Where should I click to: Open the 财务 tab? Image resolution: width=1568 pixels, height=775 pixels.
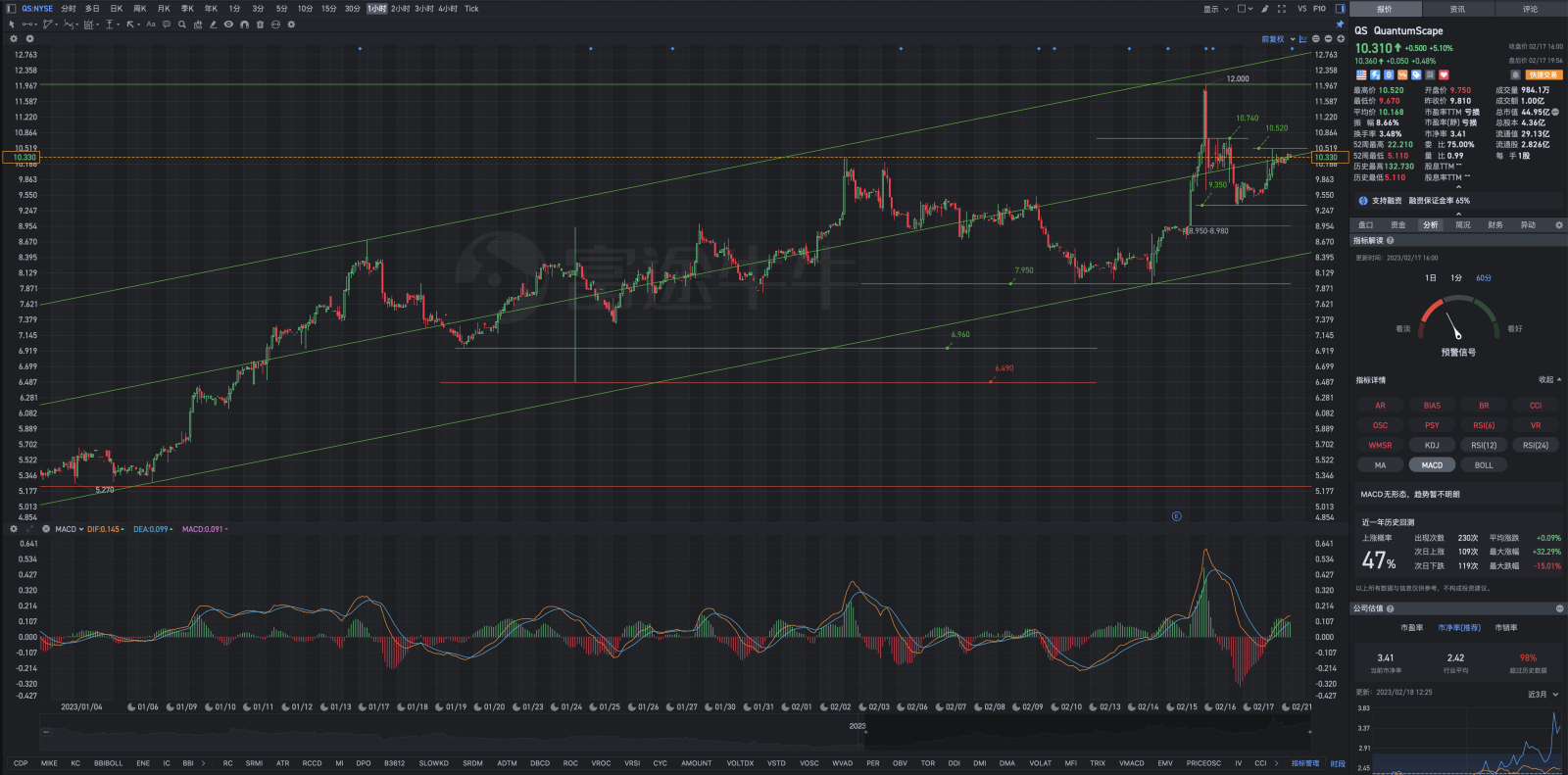point(1494,225)
